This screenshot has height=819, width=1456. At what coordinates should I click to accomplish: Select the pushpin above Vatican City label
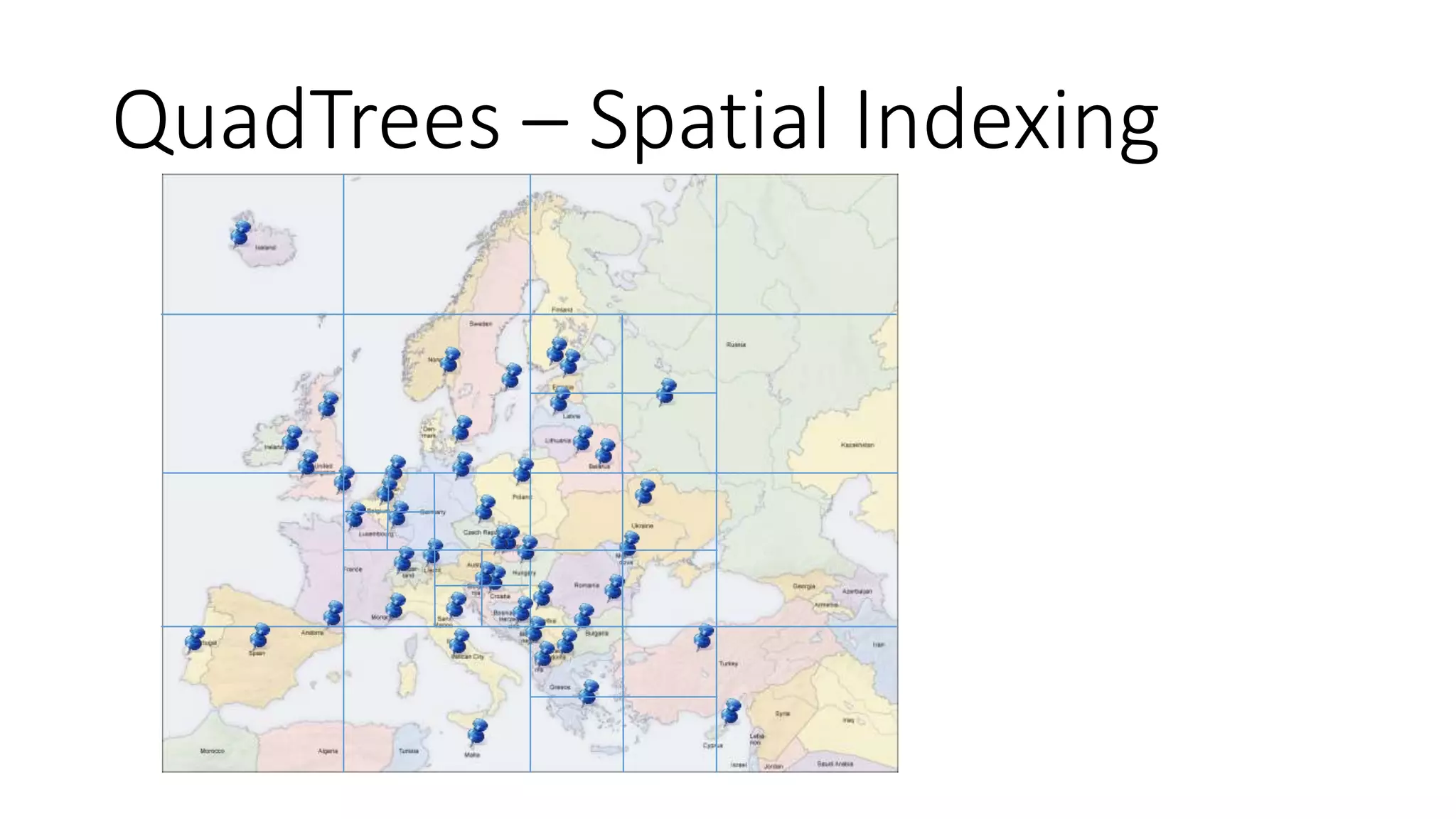coord(460,641)
